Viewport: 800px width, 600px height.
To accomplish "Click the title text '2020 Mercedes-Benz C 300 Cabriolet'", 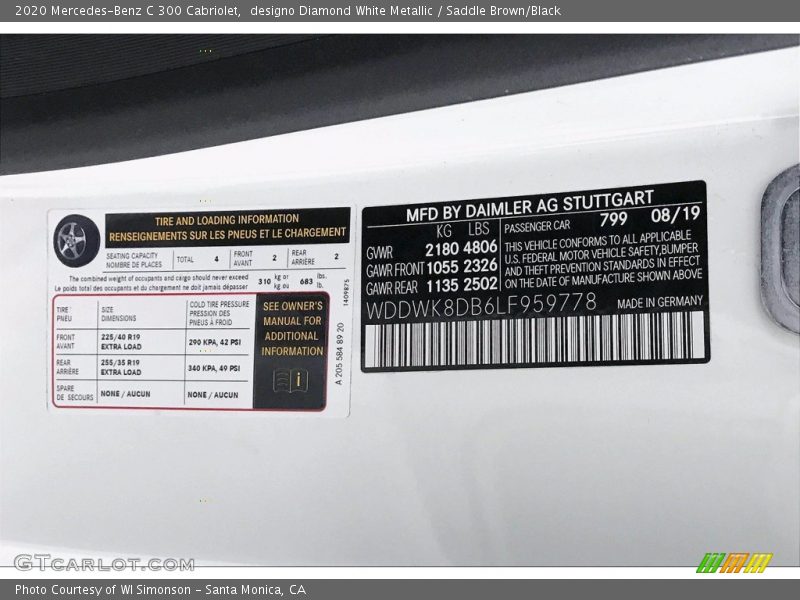I will [x=128, y=11].
